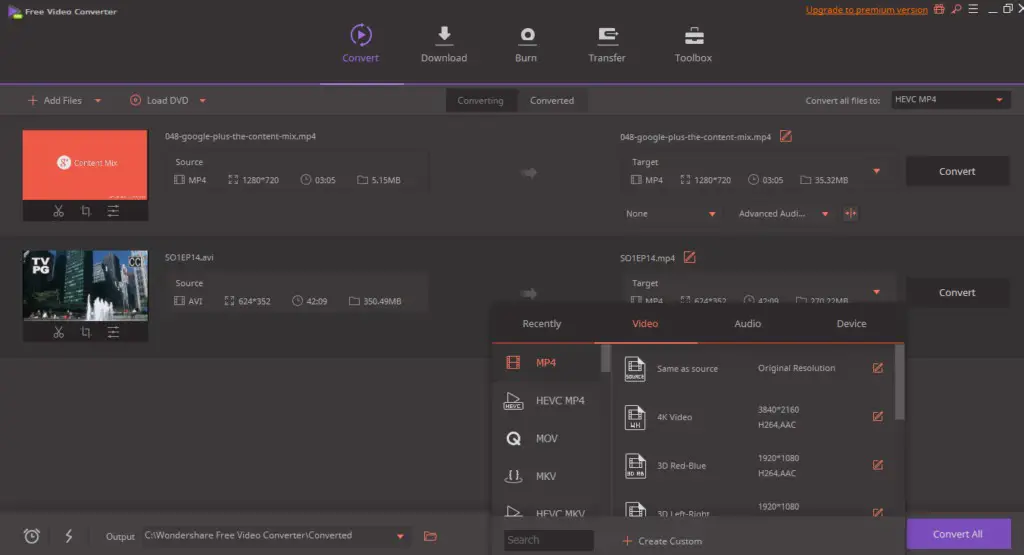Viewport: 1024px width, 555px height.
Task: Select the Recently format tab
Action: pyautogui.click(x=541, y=324)
